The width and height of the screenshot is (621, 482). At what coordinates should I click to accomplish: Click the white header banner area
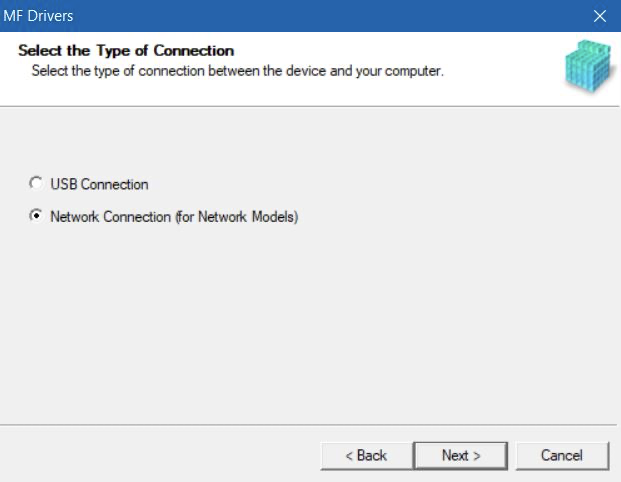[310, 69]
